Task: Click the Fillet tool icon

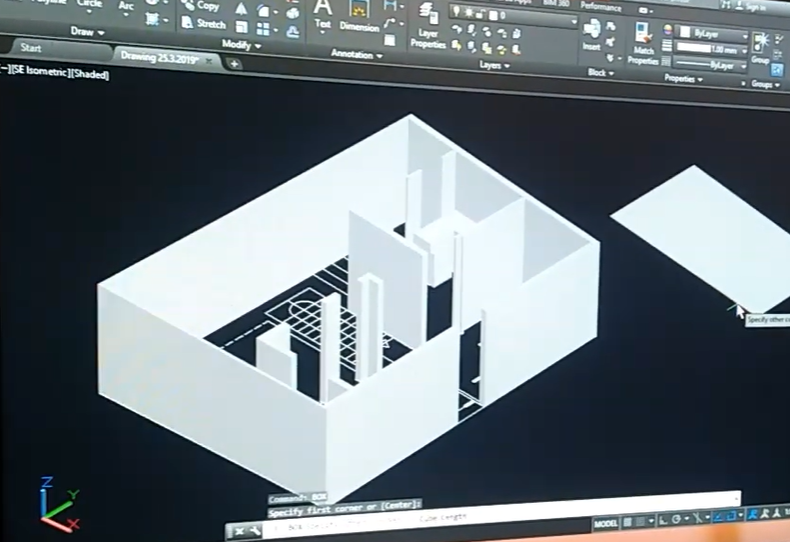Action: (x=263, y=11)
